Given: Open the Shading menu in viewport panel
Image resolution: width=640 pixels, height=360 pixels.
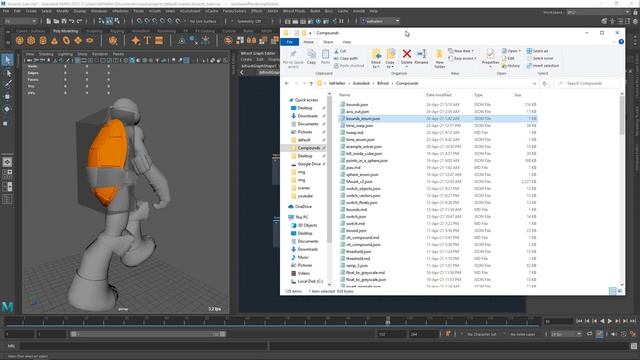Looking at the screenshot, I should tap(46, 54).
